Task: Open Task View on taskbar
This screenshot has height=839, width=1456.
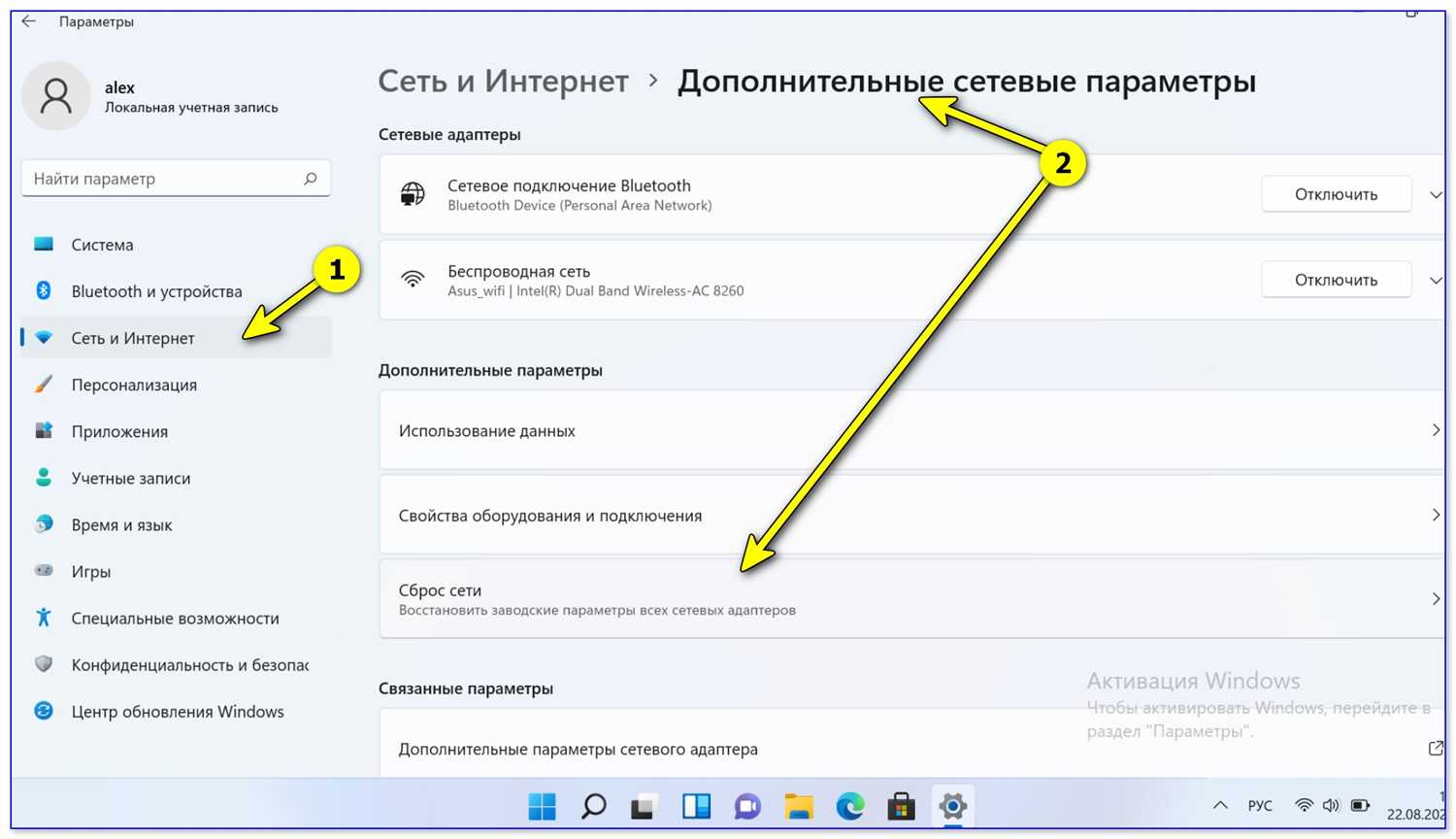Action: (x=644, y=806)
